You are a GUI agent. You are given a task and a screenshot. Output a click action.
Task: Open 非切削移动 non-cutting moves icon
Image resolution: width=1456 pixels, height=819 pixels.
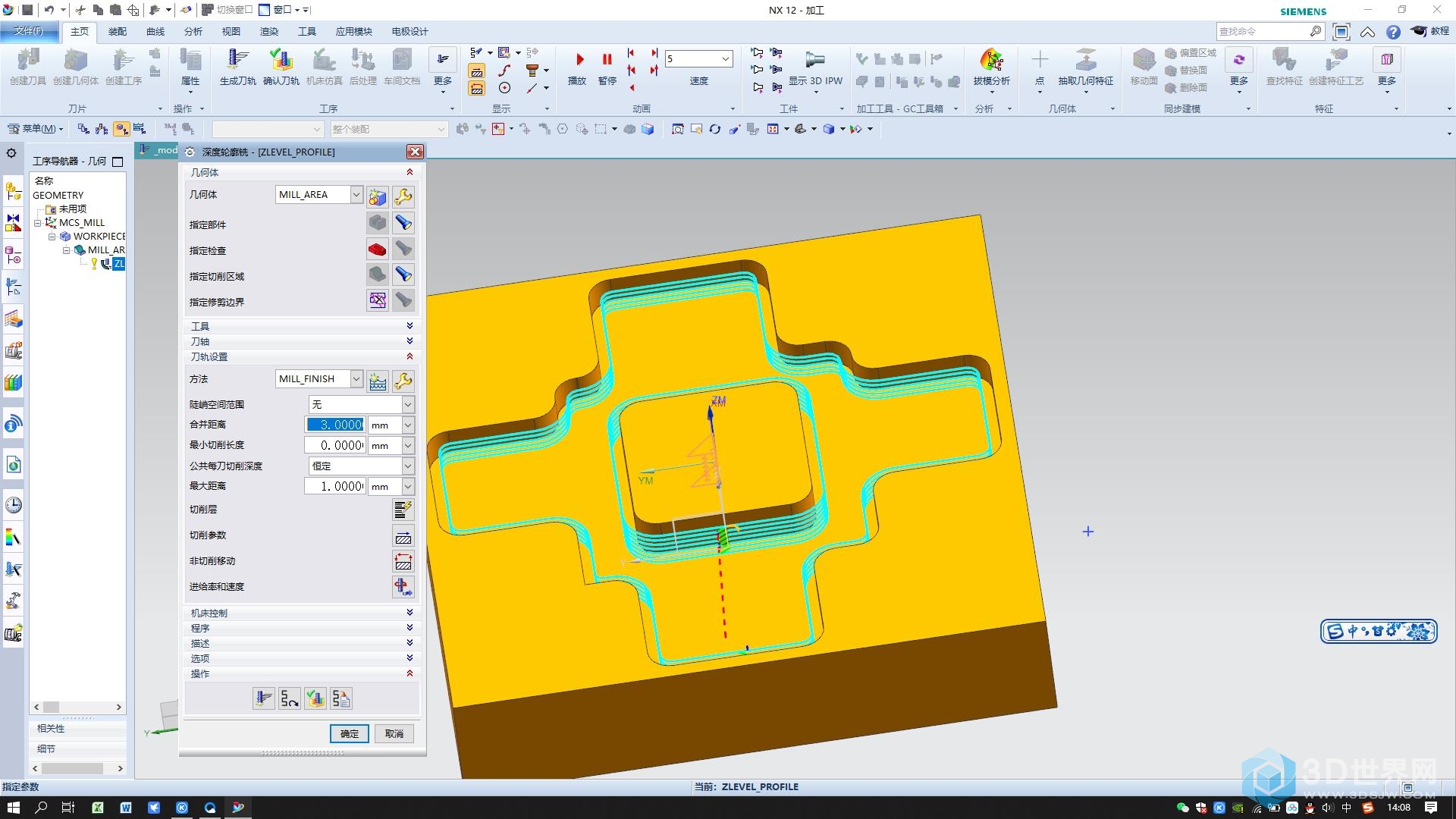click(403, 561)
